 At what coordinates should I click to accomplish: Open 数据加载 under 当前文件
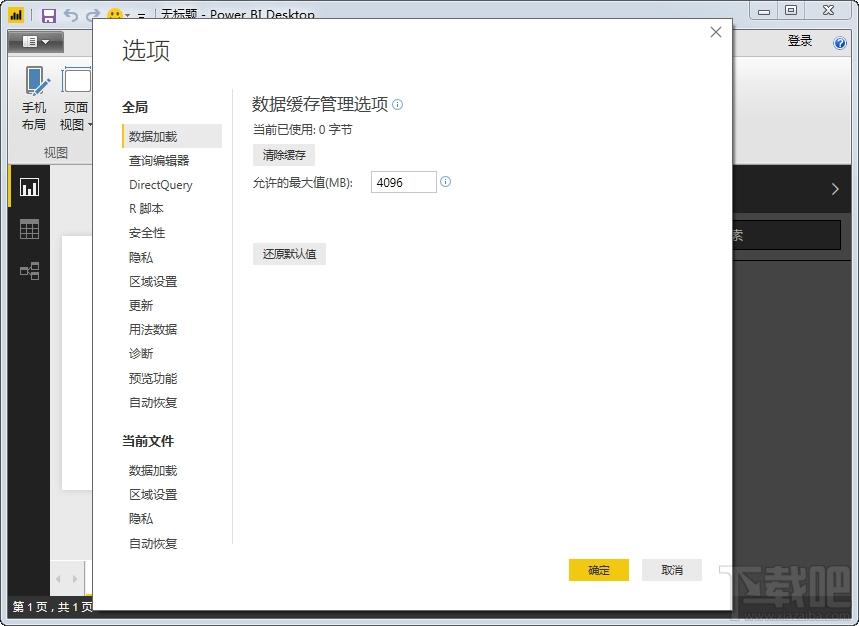[153, 470]
